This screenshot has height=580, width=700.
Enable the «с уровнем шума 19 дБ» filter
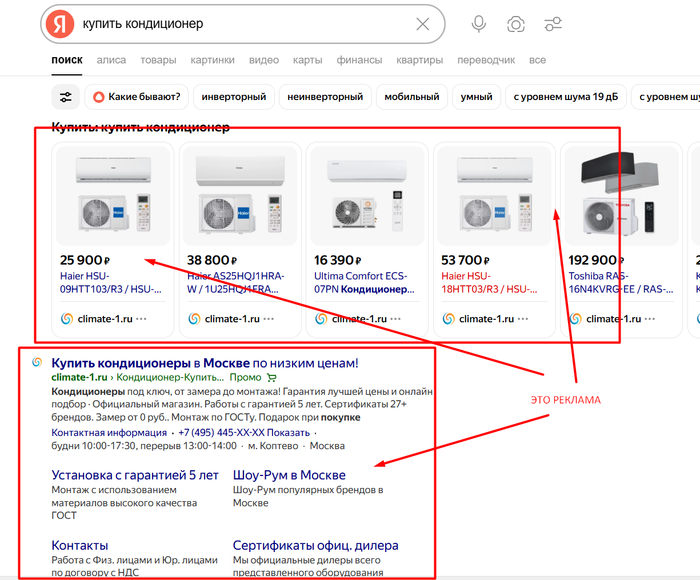566,97
